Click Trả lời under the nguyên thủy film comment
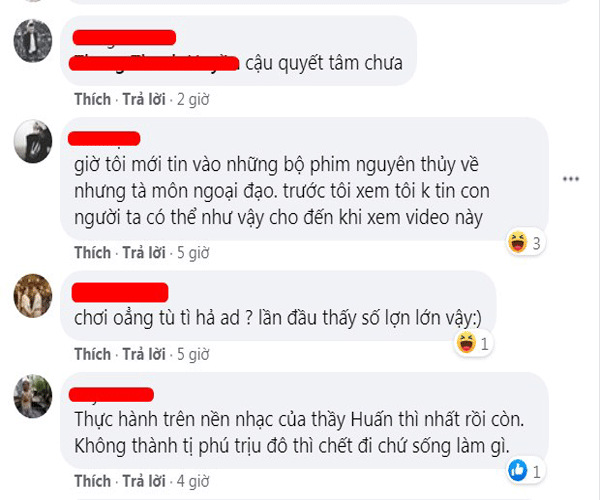 (144, 253)
